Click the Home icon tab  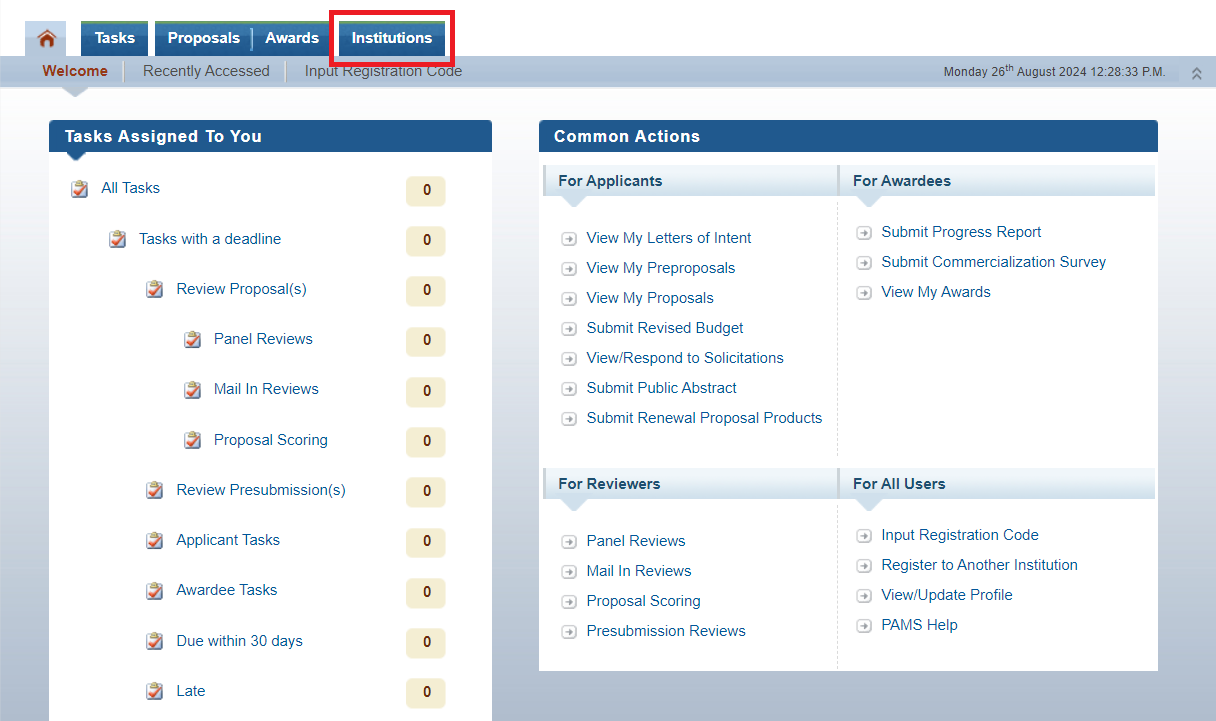coord(46,39)
